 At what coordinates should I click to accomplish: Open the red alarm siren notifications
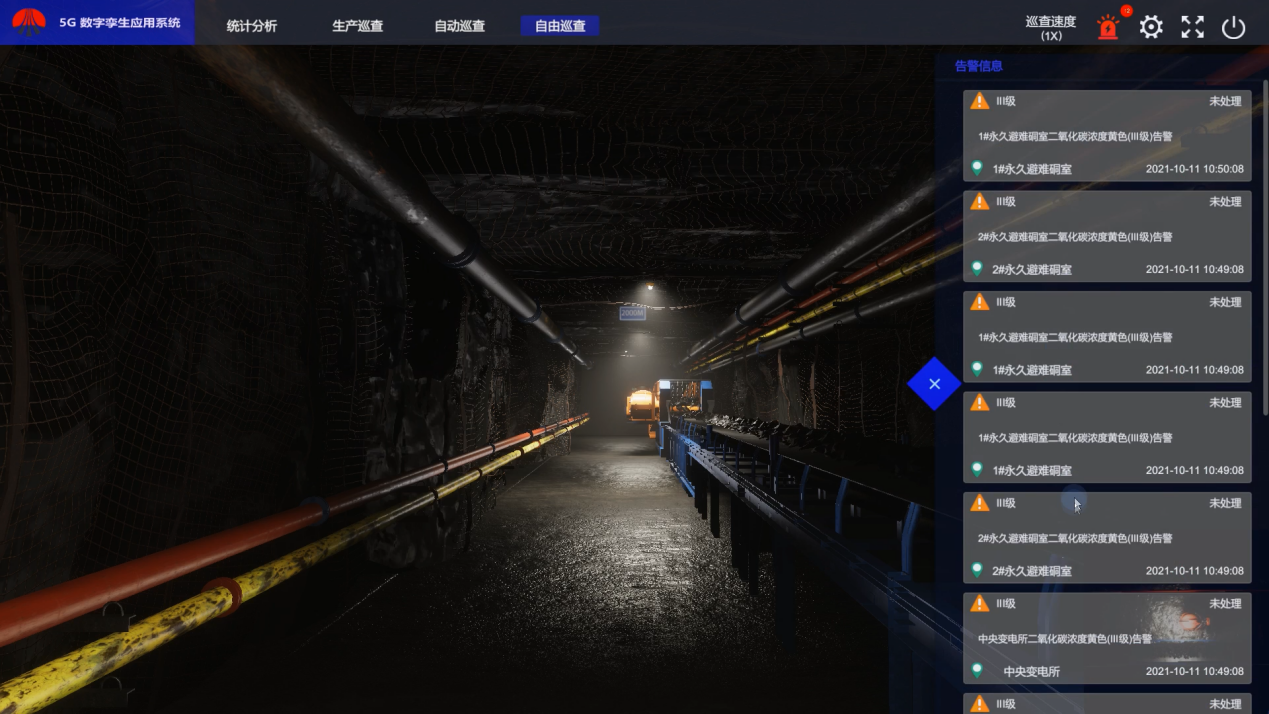coord(1108,27)
